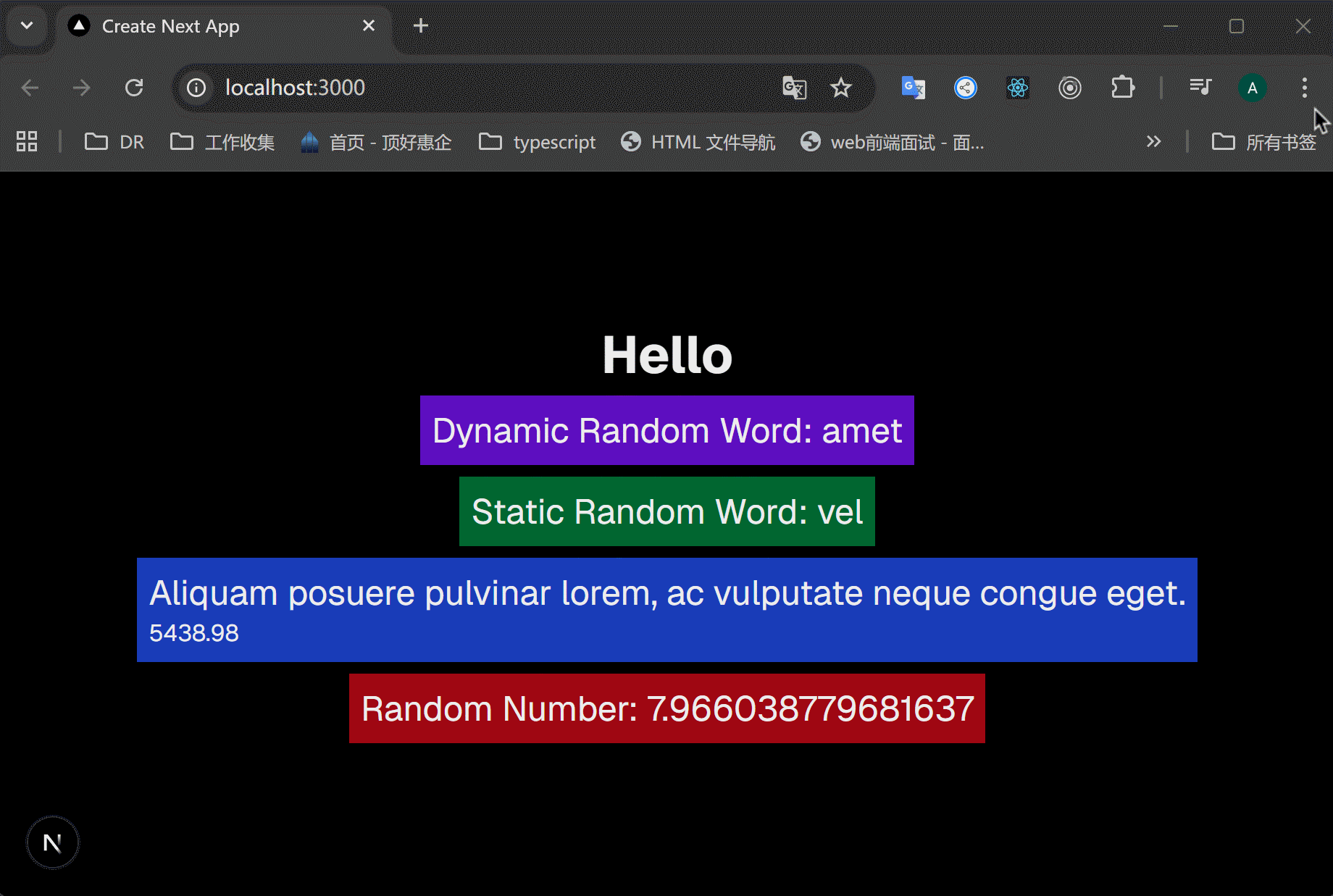Screen dimensions: 1333x896
Task: View site information icon
Action: 196,88
